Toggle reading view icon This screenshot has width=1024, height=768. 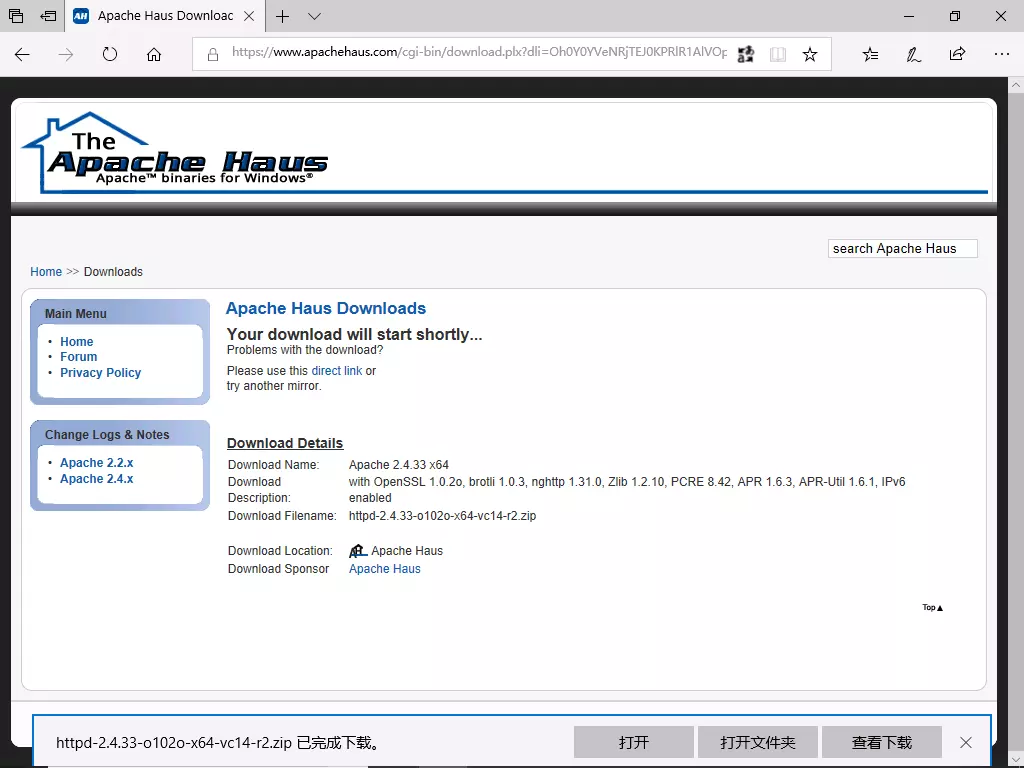[777, 54]
